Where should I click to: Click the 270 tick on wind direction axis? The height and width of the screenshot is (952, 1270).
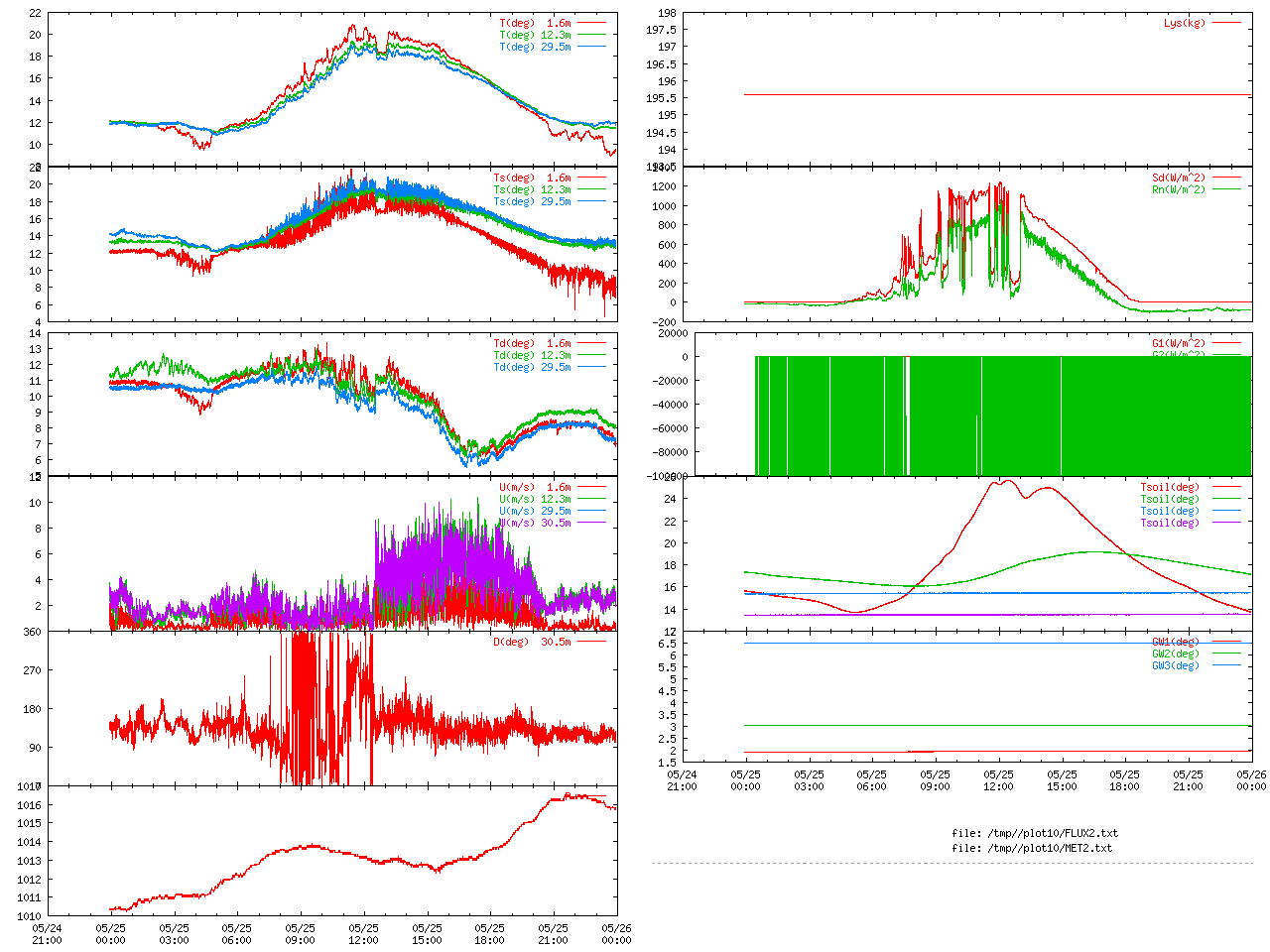(x=32, y=670)
